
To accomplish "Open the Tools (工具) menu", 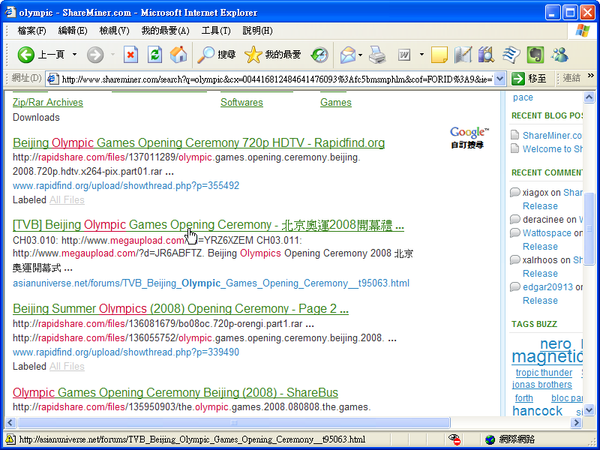I will point(216,31).
